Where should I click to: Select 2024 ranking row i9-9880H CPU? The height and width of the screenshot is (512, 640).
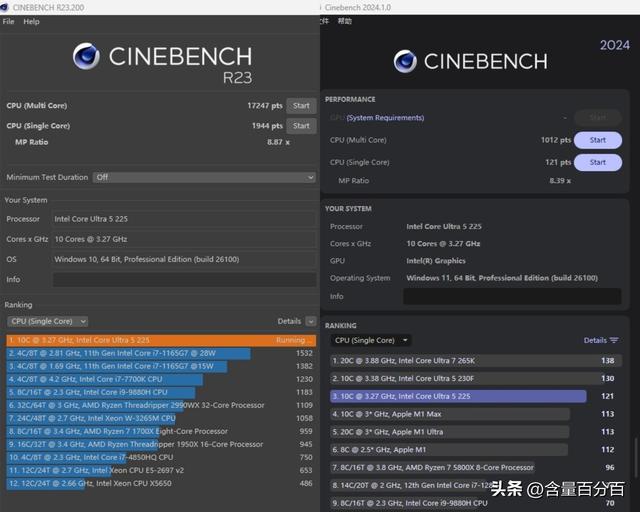tap(476, 503)
